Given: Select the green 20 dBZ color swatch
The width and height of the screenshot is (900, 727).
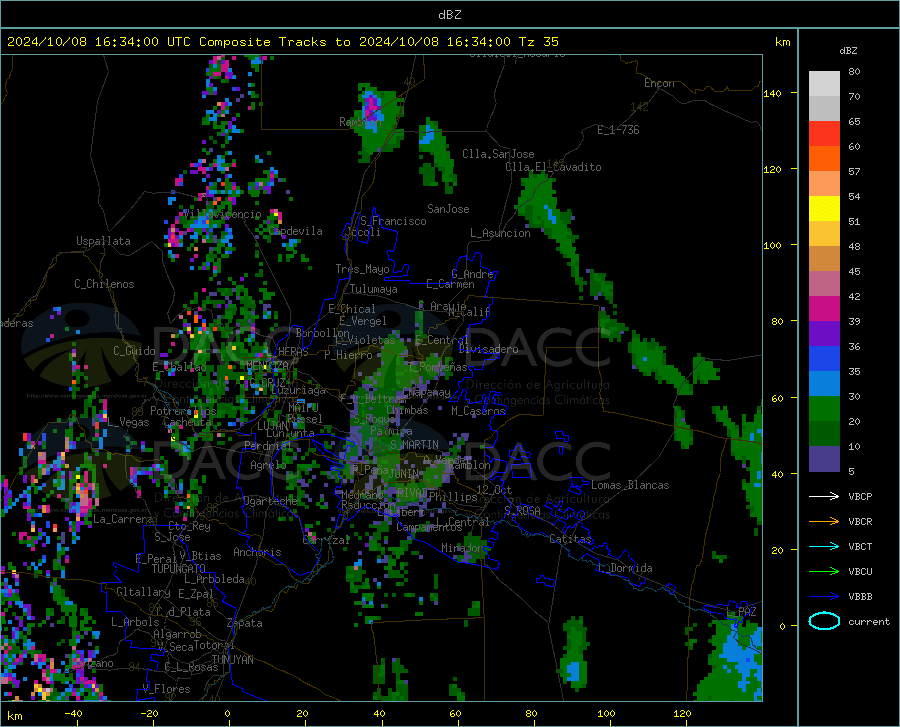Looking at the screenshot, I should click(824, 409).
